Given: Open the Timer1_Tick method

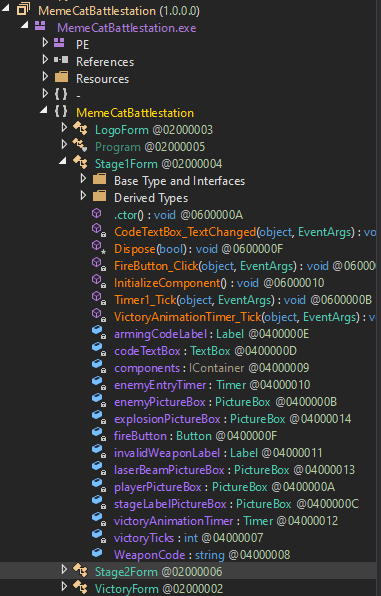Looking at the screenshot, I should [243, 300].
